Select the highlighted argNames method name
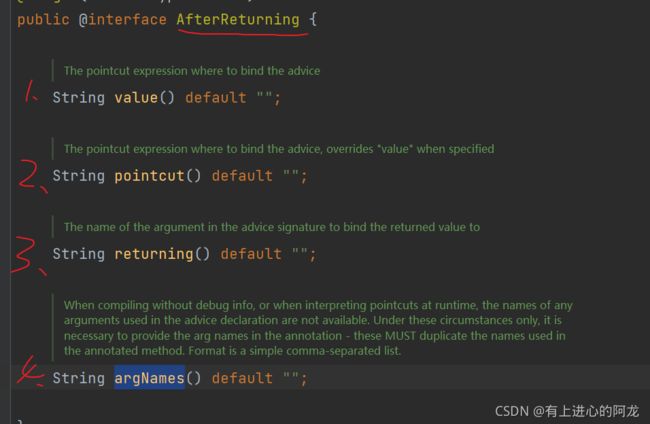Screen dimensions: 650x424 click(149, 378)
